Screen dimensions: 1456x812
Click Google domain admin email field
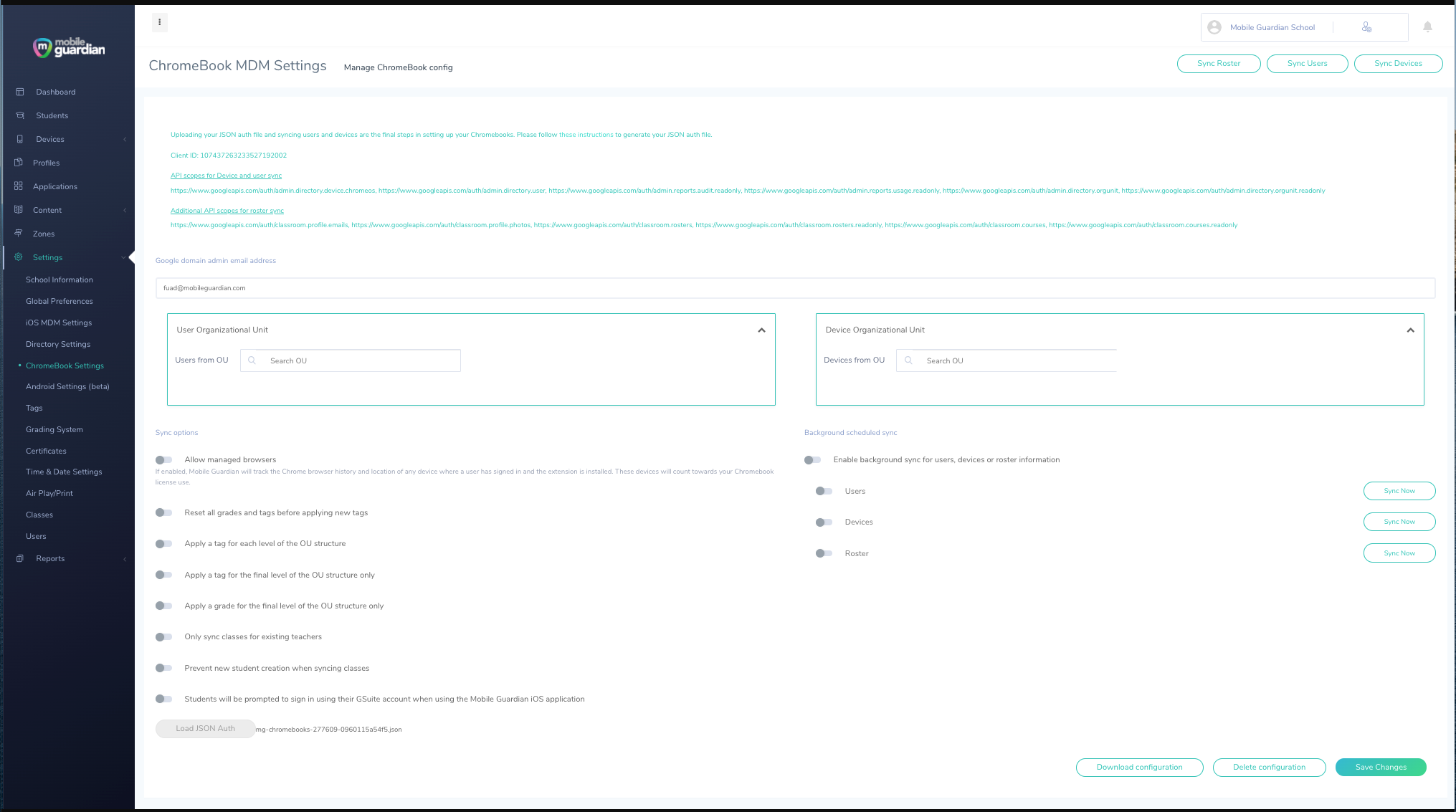(x=795, y=288)
